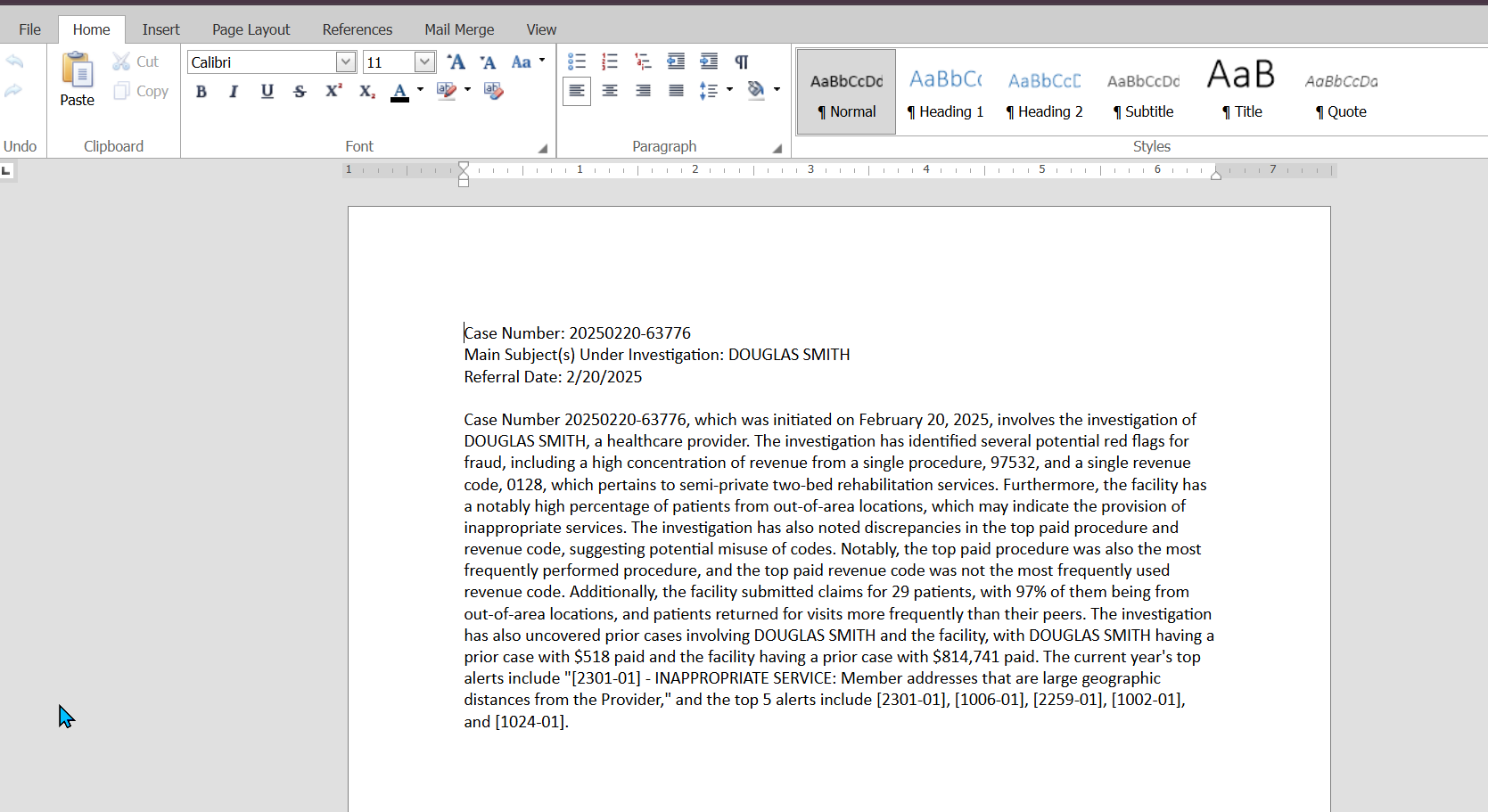Select the numbered list icon
Viewport: 1488px width, 812px height.
(x=610, y=62)
